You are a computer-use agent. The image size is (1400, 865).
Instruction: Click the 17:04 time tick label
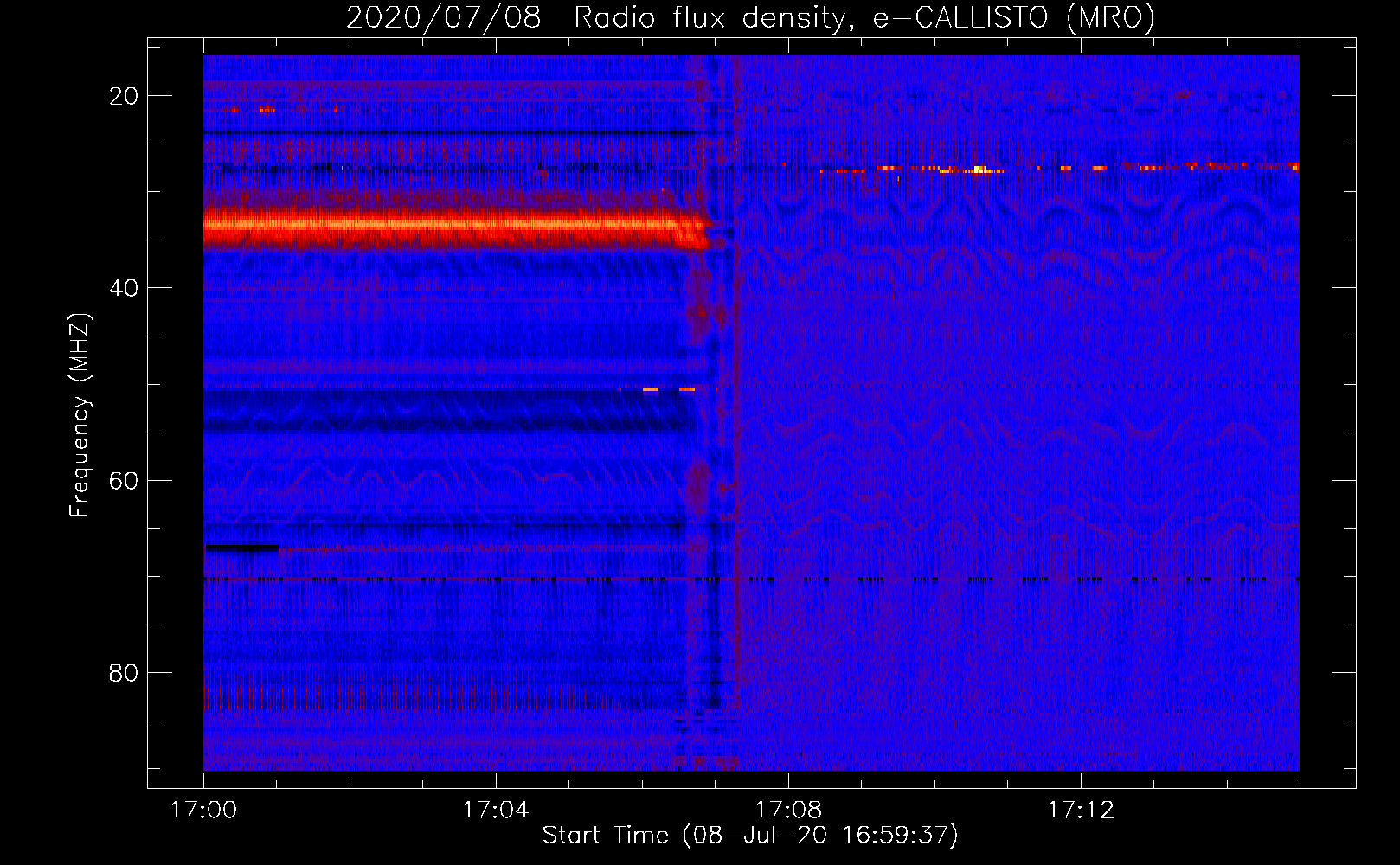tap(496, 811)
